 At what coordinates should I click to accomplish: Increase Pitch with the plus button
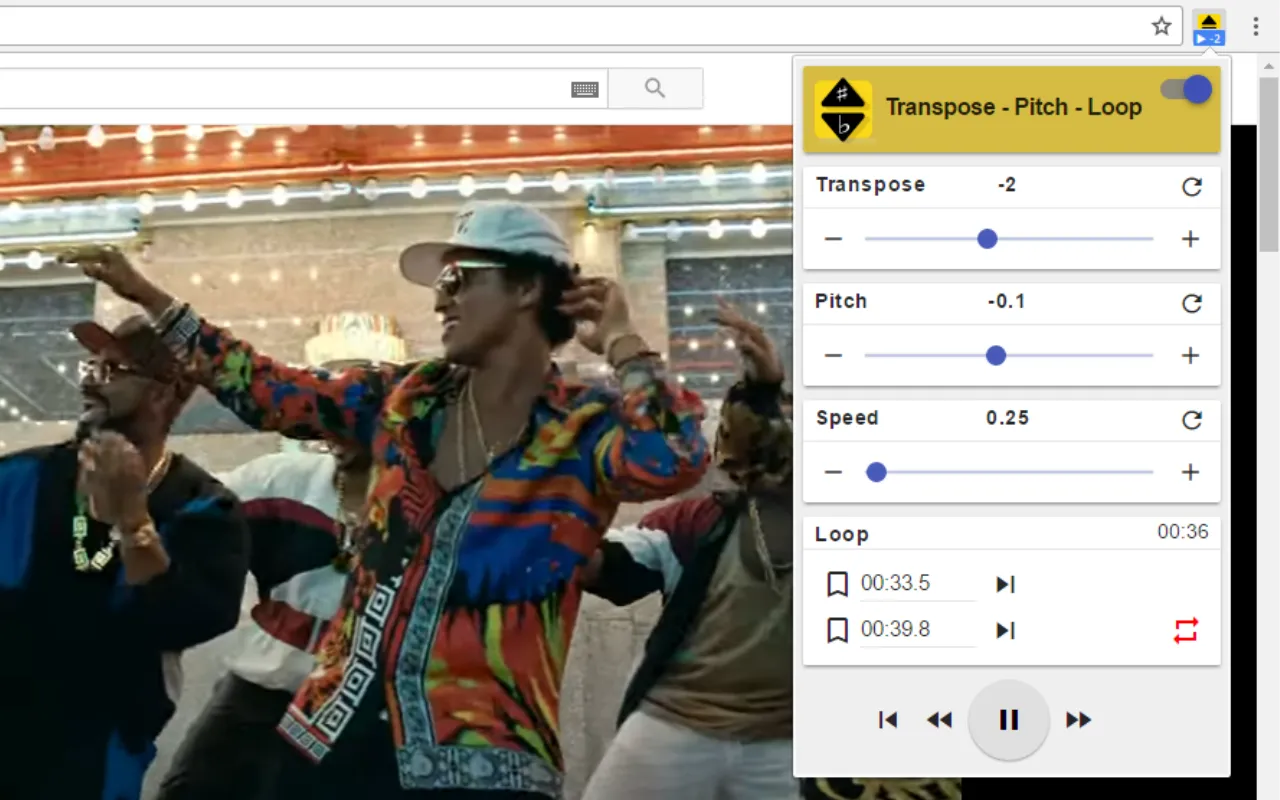point(1190,355)
